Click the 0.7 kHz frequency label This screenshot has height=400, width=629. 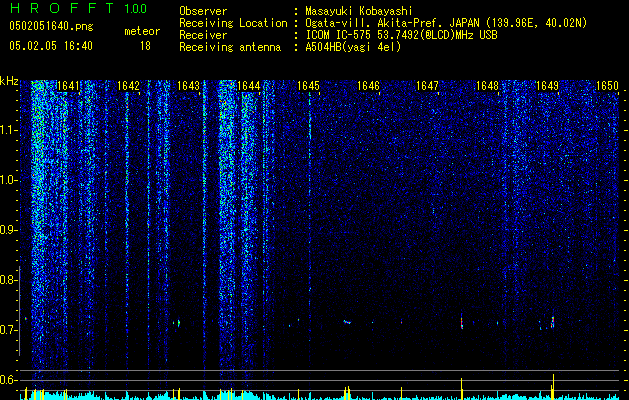pos(8,330)
